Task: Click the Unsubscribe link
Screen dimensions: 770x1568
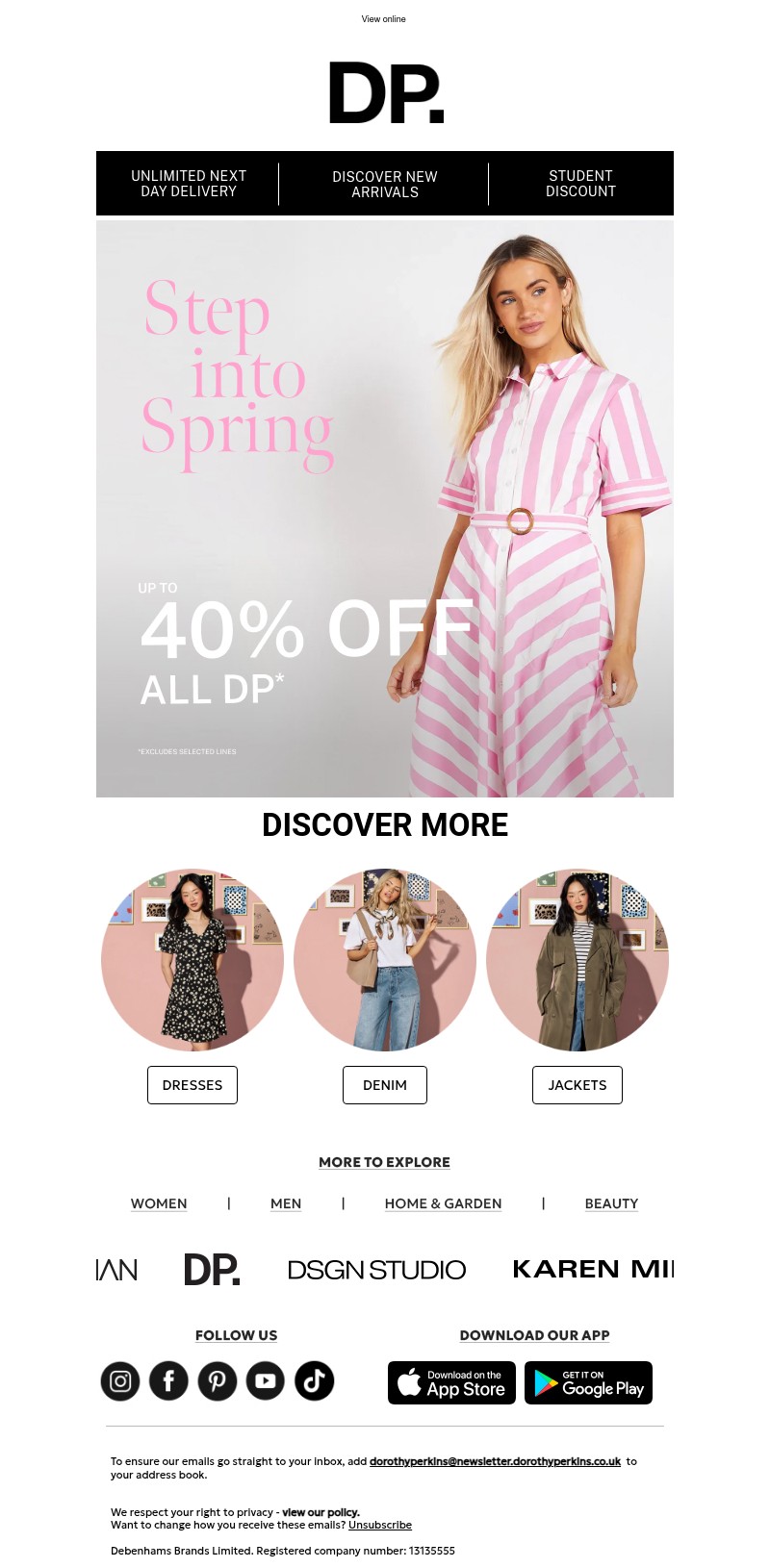Action: point(380,1525)
